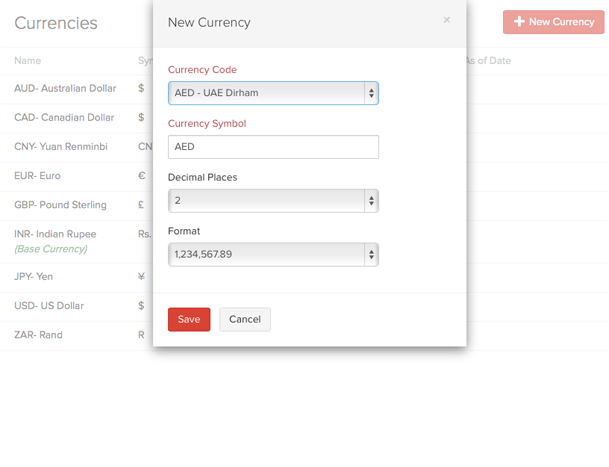Open CAD- Canadian Dollar entry

pos(64,117)
